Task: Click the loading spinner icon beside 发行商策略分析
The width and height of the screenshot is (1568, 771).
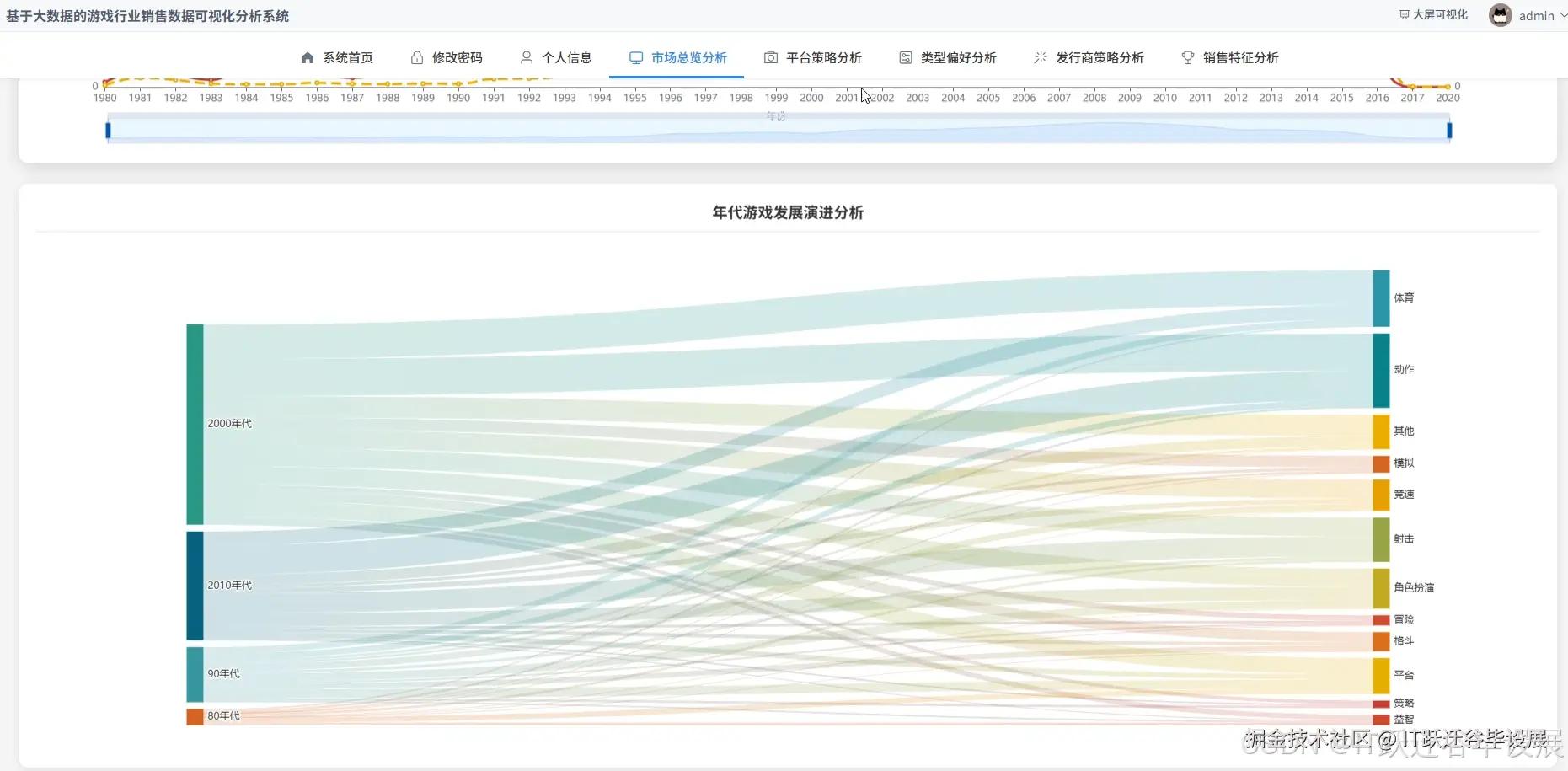Action: click(1041, 57)
